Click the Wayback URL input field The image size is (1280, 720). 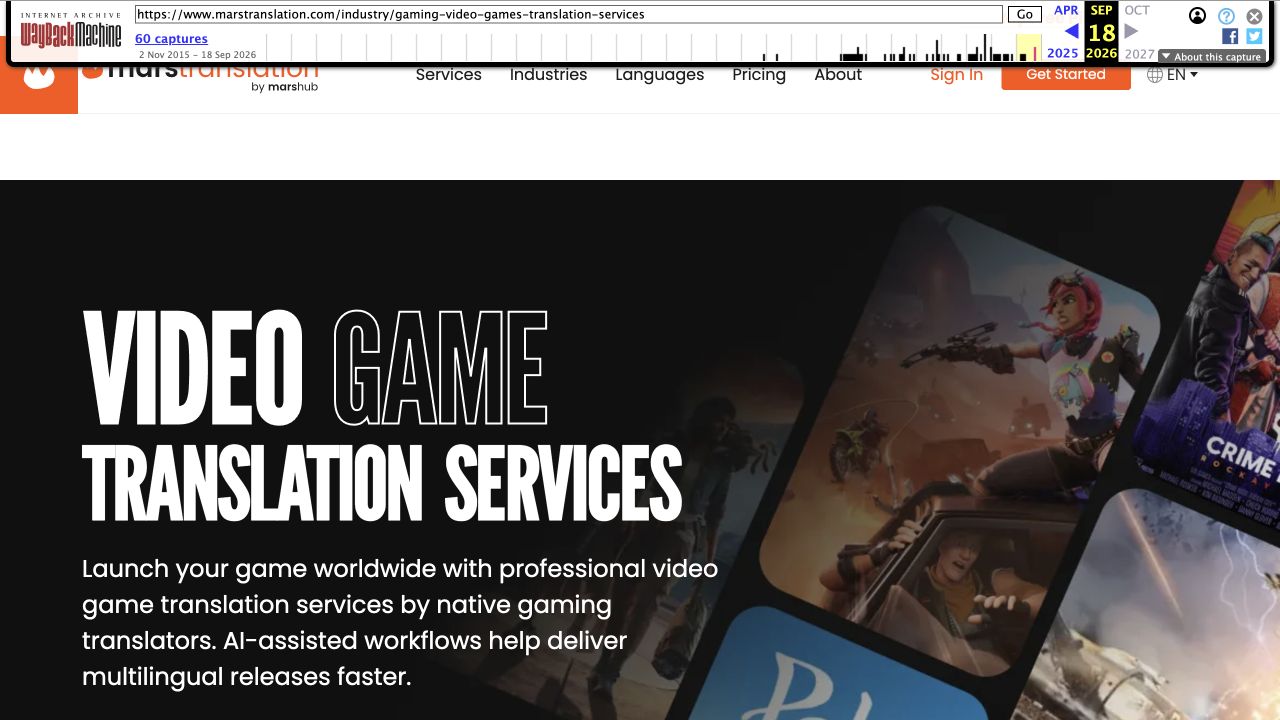tap(568, 14)
